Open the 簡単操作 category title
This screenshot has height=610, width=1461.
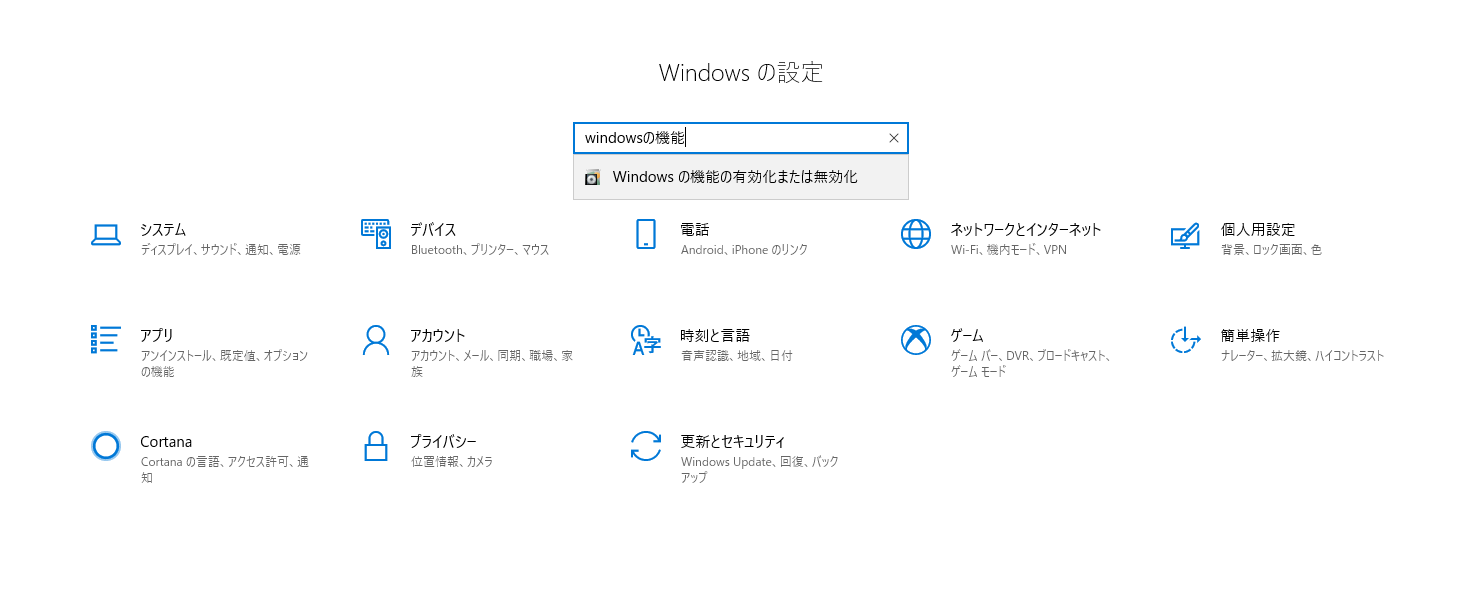(x=1250, y=336)
